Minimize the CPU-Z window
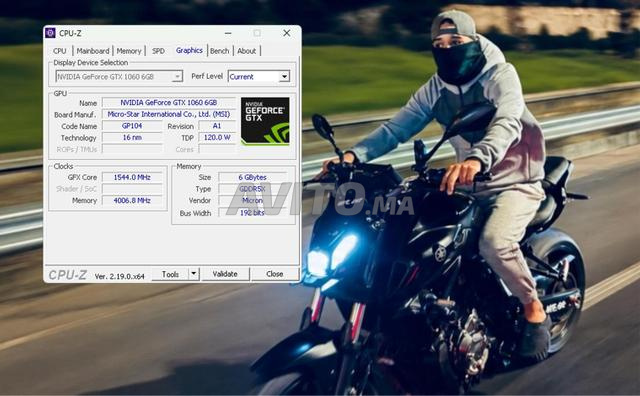This screenshot has width=640, height=396. pyautogui.click(x=228, y=33)
